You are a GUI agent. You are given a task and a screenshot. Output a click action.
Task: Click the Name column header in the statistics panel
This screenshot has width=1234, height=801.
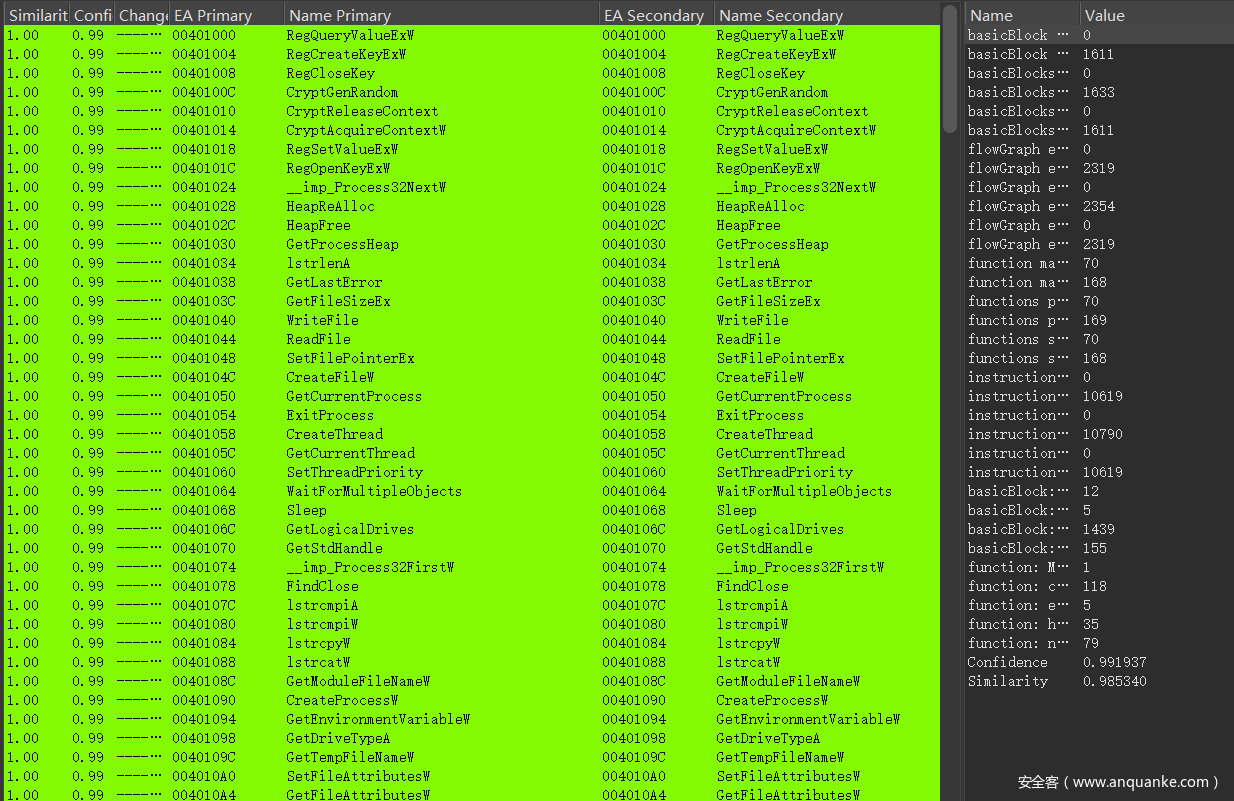[1022, 15]
